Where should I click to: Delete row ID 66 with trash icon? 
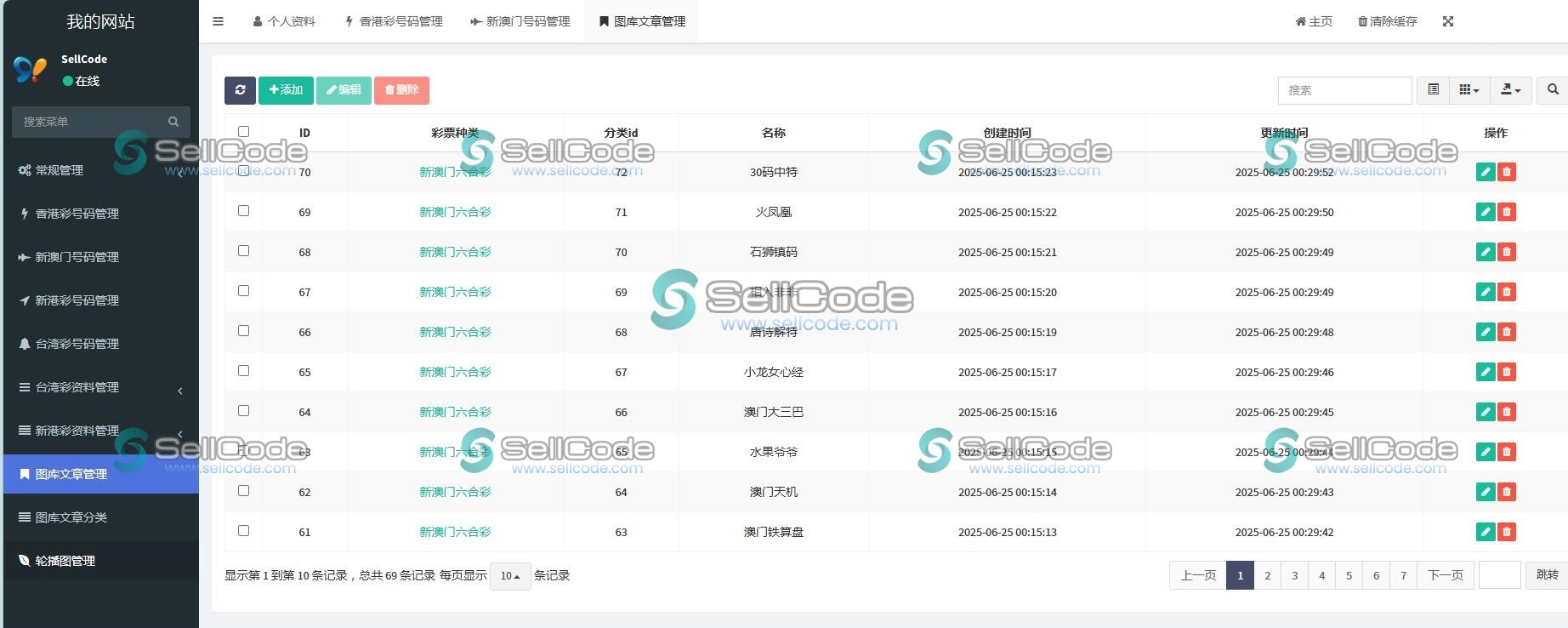pos(1507,332)
